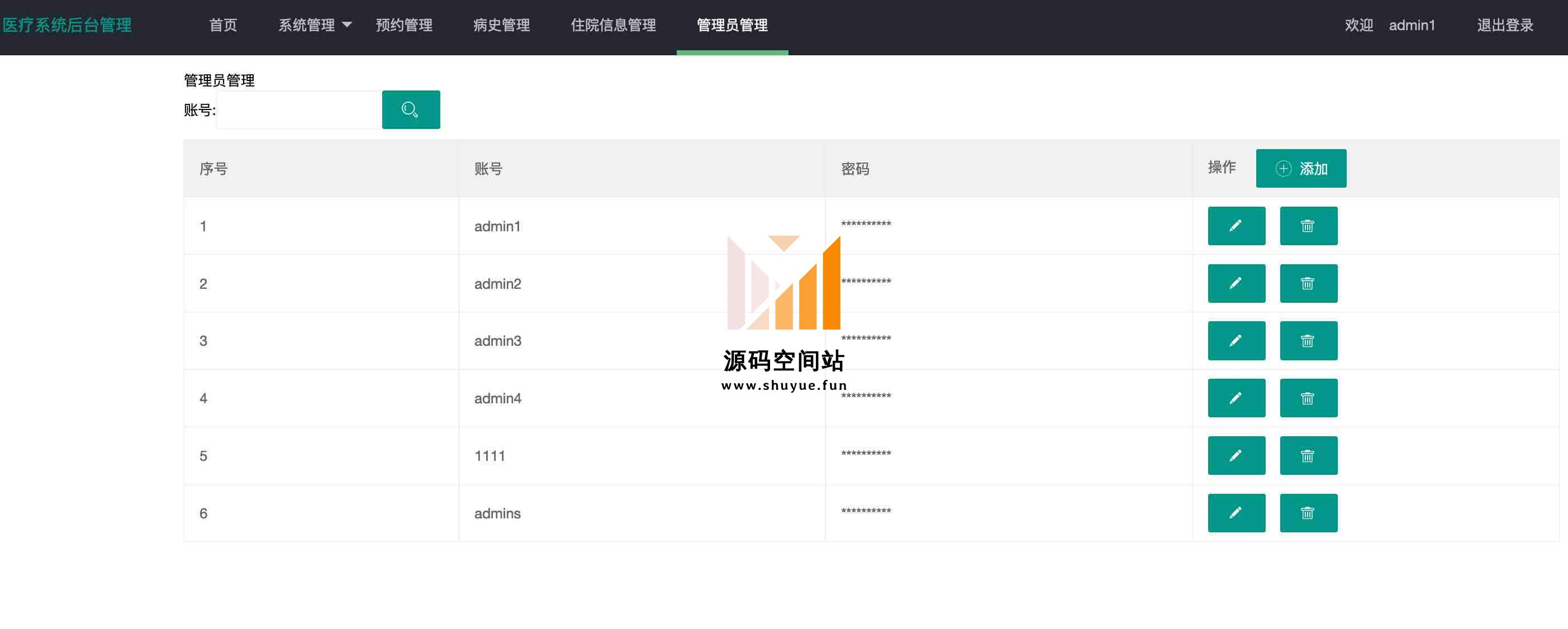
Task: Focus the 账号 search input field
Action: click(299, 109)
